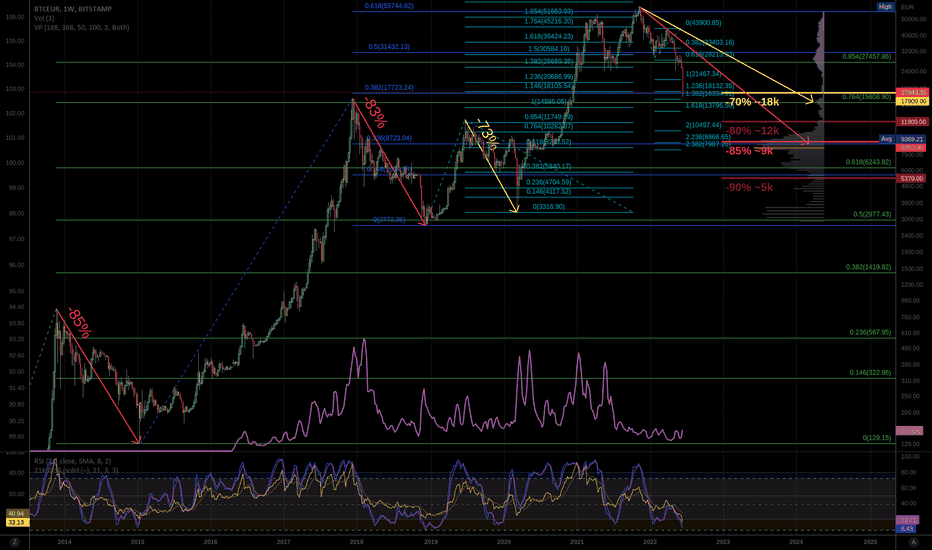This screenshot has height=550, width=932.
Task: Click the 9369.21 average price label
Action: [911, 139]
